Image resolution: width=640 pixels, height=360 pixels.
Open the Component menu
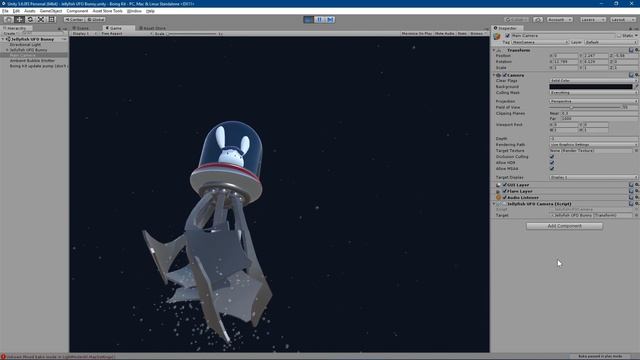(x=77, y=11)
